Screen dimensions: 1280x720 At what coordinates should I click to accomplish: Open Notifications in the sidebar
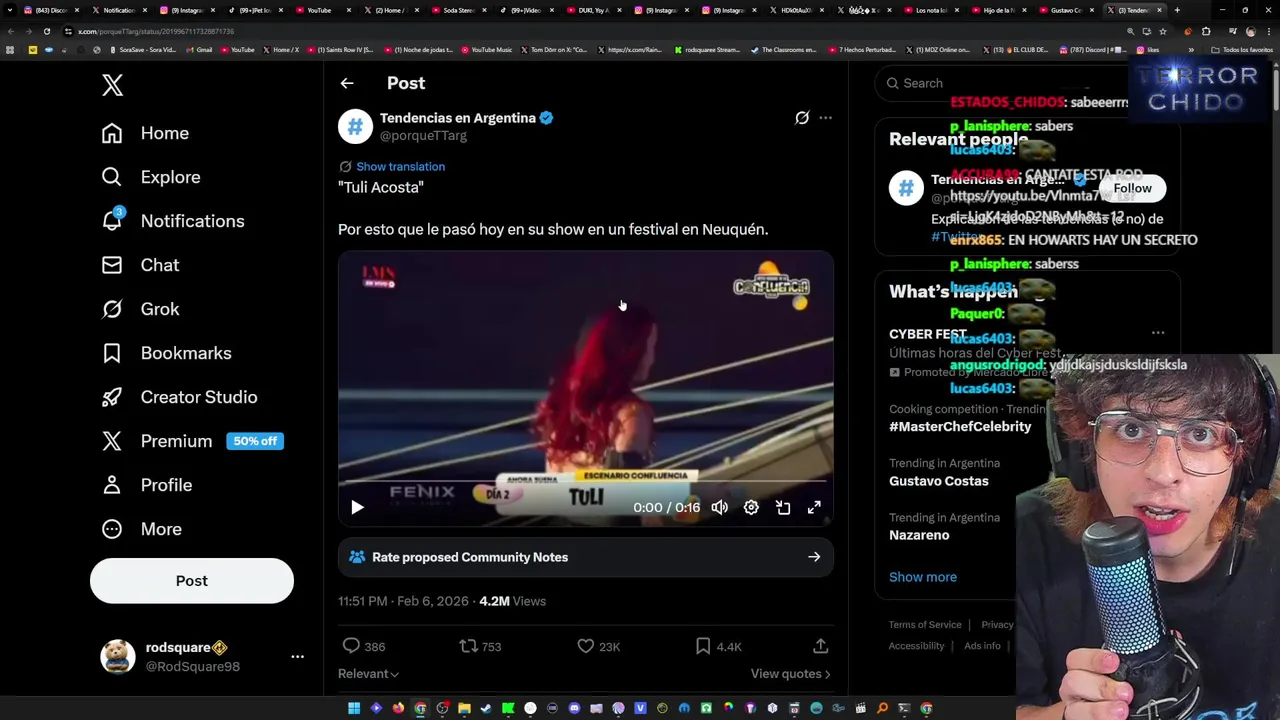click(x=173, y=221)
